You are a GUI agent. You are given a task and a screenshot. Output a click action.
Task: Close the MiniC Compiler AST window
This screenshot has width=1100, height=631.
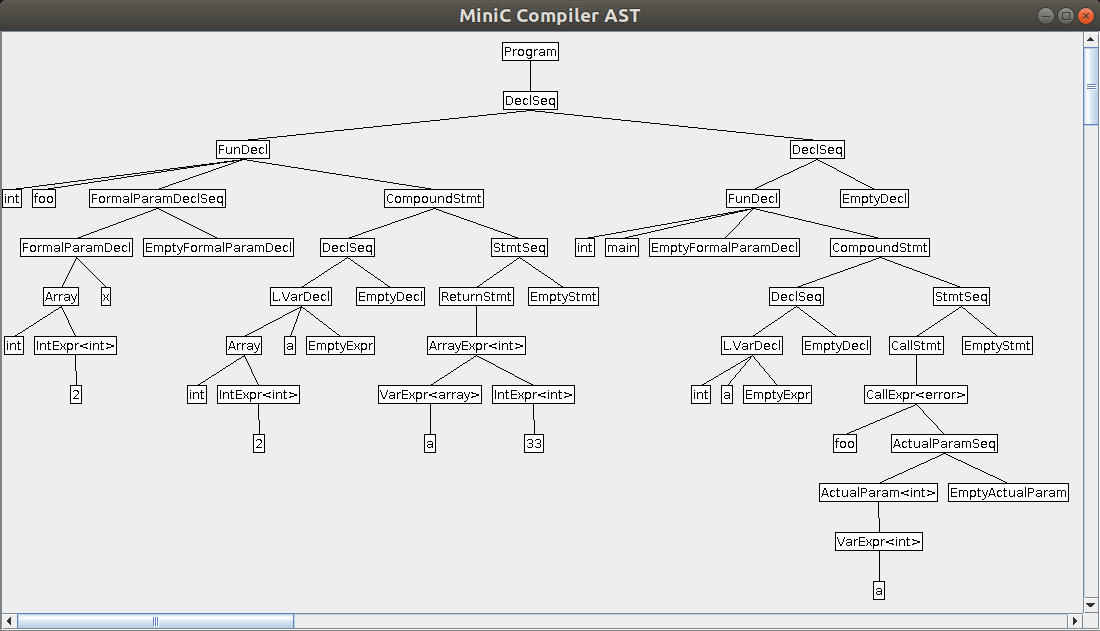point(1086,15)
